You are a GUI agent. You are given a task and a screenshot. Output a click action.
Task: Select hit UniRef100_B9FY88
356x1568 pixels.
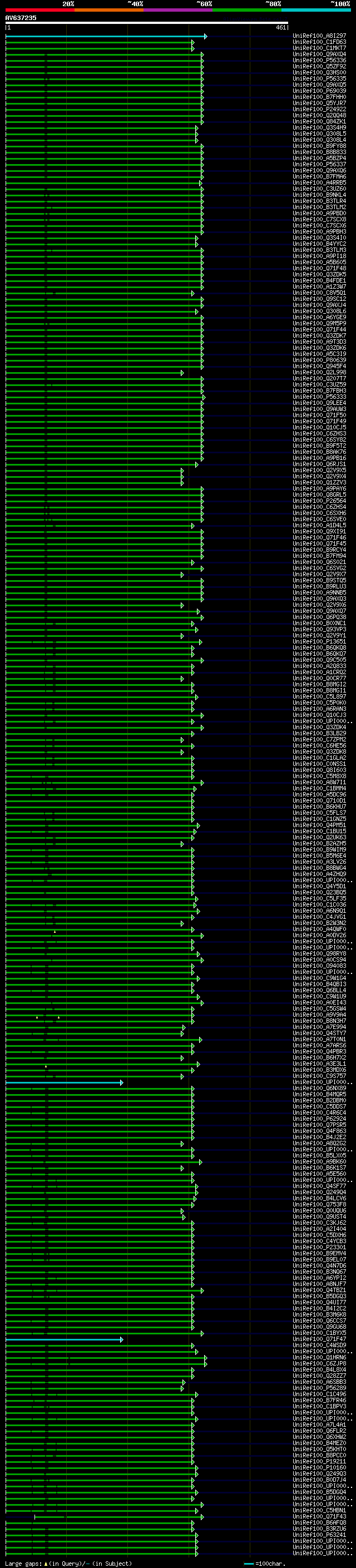319,146
